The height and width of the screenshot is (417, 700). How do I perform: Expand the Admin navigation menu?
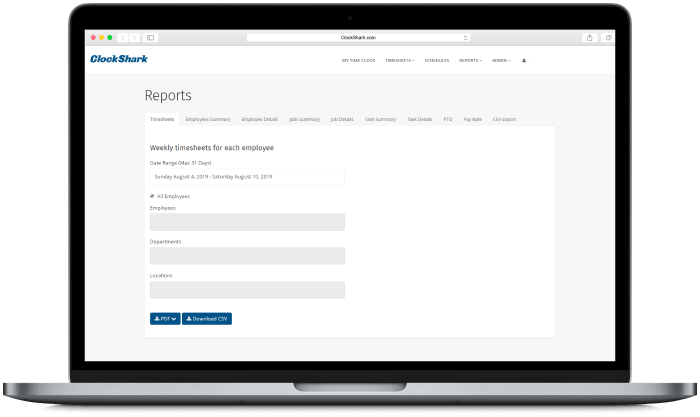point(501,60)
